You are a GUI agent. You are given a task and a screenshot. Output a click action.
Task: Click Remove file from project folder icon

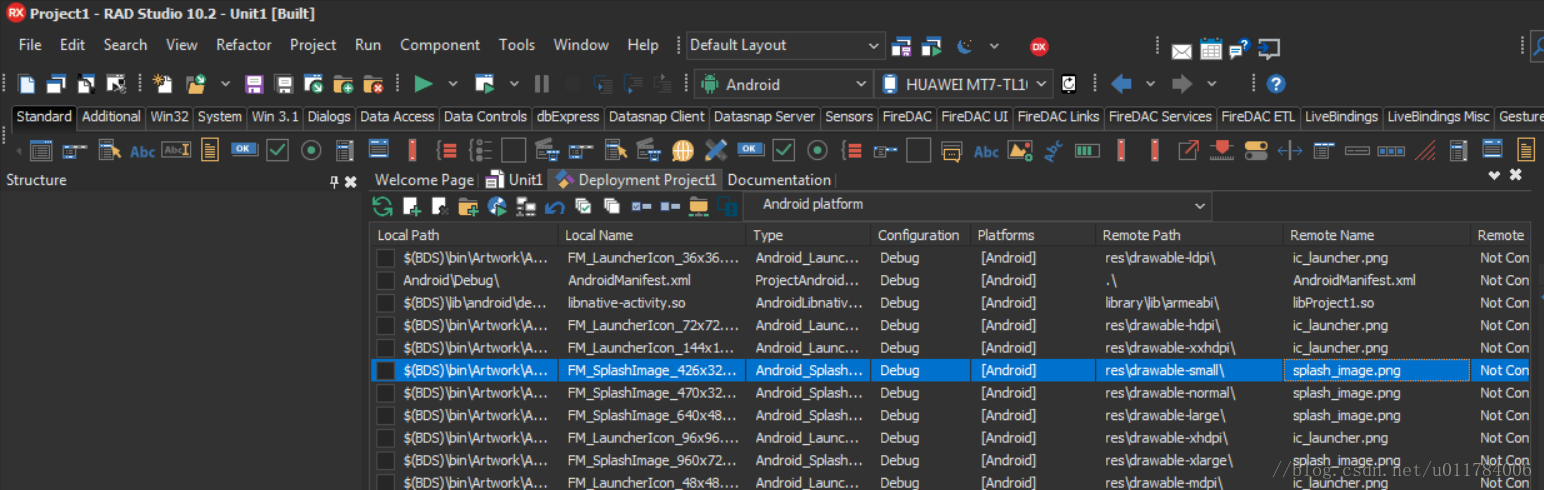[373, 84]
